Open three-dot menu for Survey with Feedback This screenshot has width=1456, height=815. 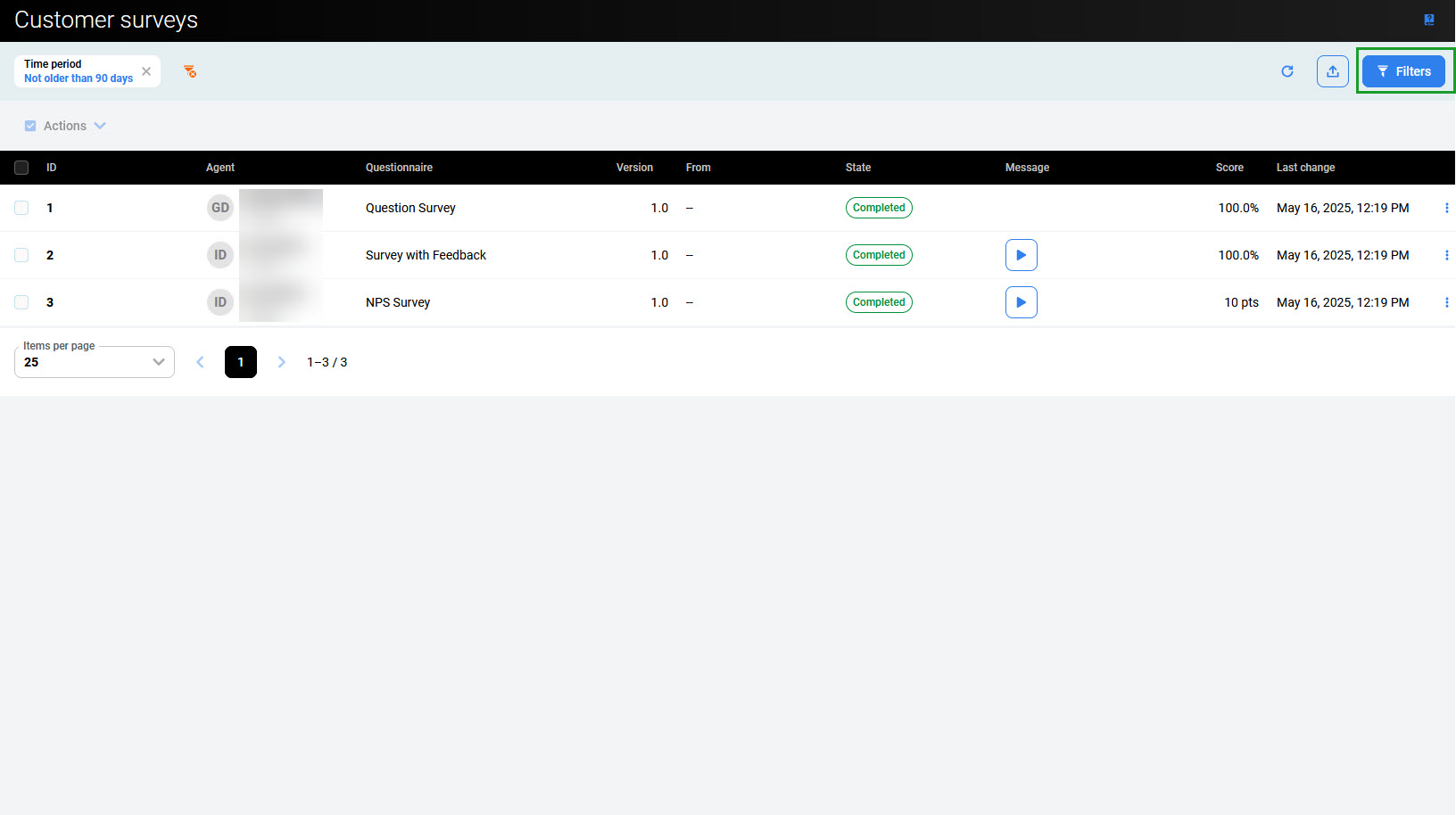[1445, 255]
